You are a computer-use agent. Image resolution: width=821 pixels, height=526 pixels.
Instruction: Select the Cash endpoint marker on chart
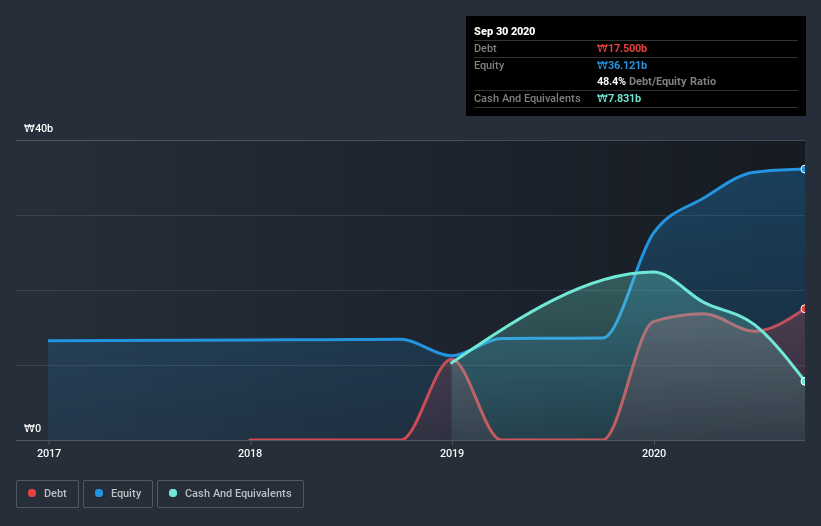pyautogui.click(x=804, y=381)
